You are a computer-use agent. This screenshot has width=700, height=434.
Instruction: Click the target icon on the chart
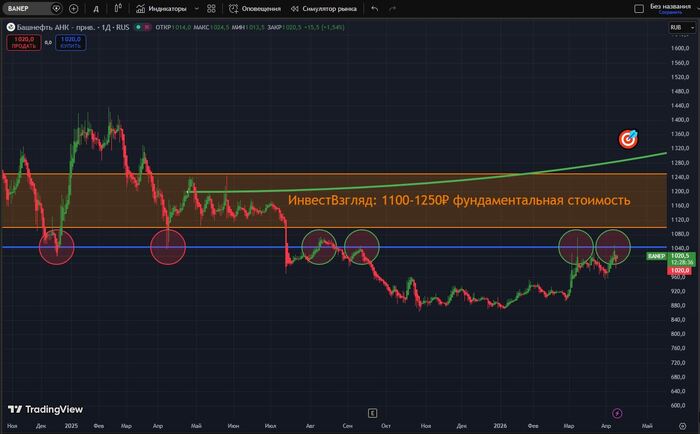pos(628,139)
